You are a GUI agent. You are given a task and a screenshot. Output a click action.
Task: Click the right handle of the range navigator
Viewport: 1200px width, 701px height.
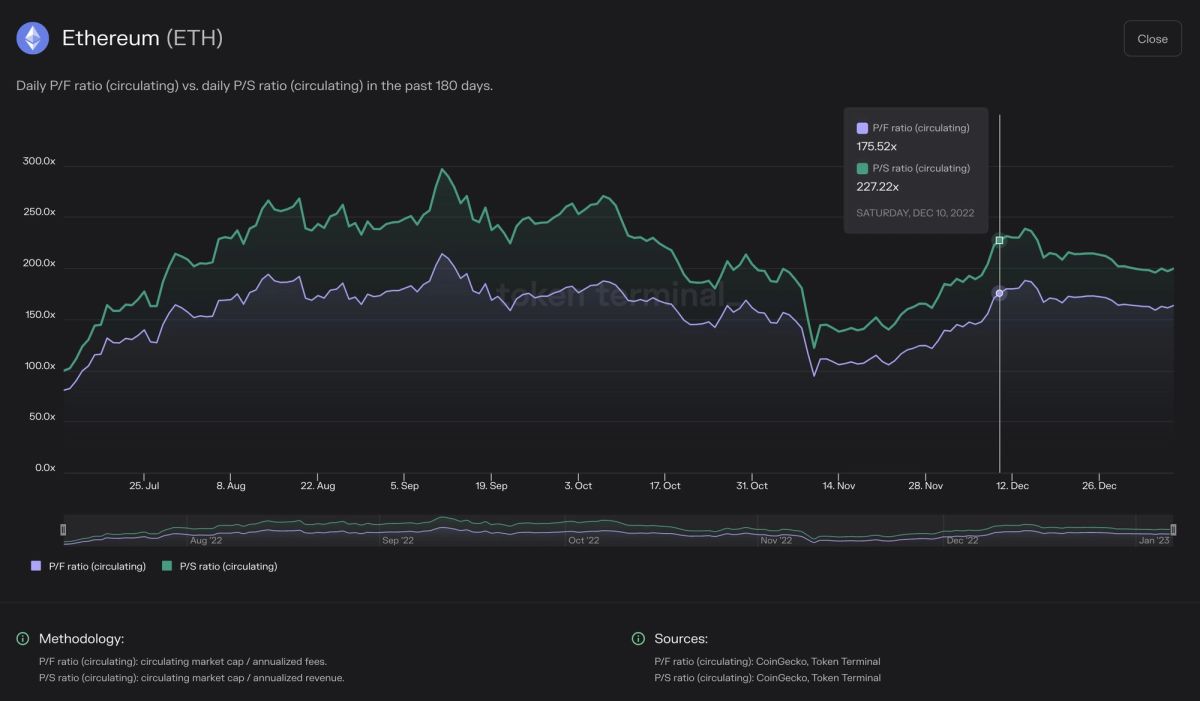[x=1173, y=529]
